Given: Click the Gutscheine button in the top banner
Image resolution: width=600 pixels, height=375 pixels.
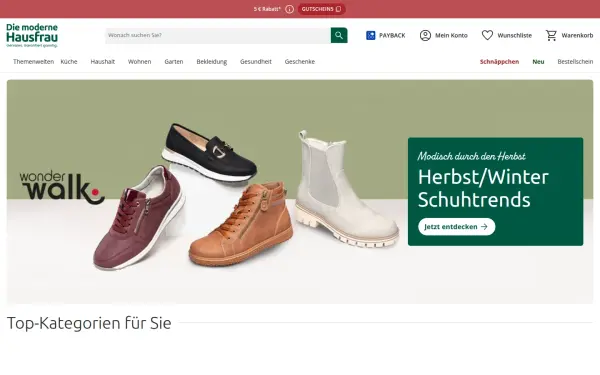Looking at the screenshot, I should tap(321, 9).
